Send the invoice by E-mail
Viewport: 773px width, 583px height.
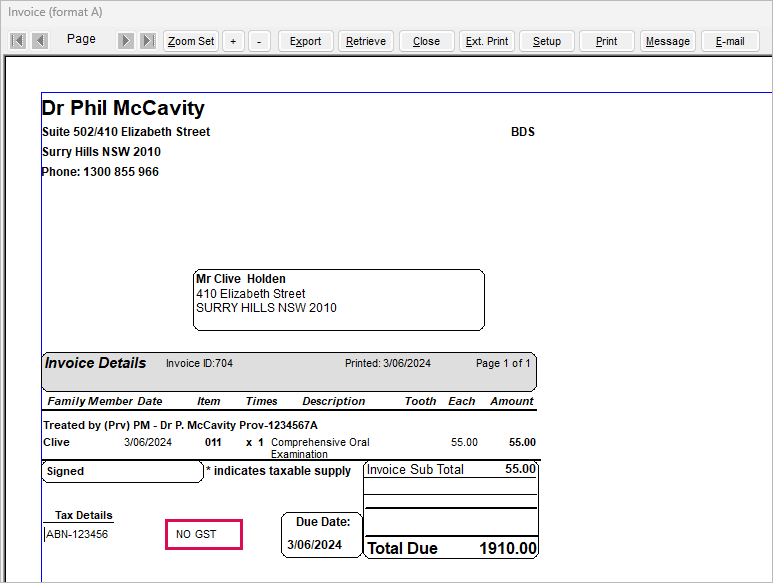(x=730, y=41)
